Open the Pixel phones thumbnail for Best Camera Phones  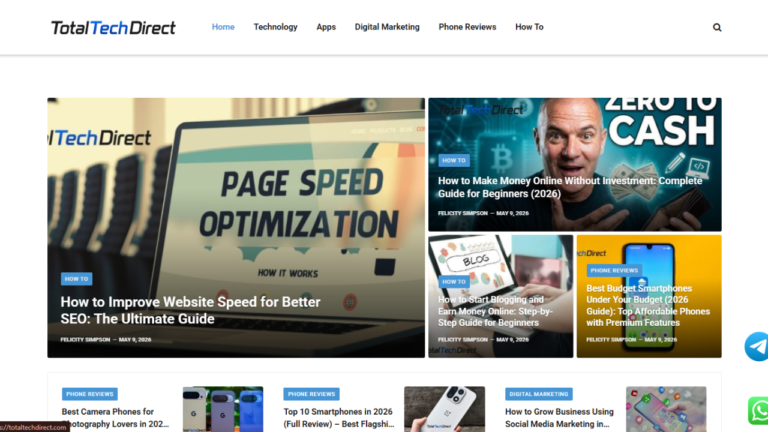click(223, 409)
